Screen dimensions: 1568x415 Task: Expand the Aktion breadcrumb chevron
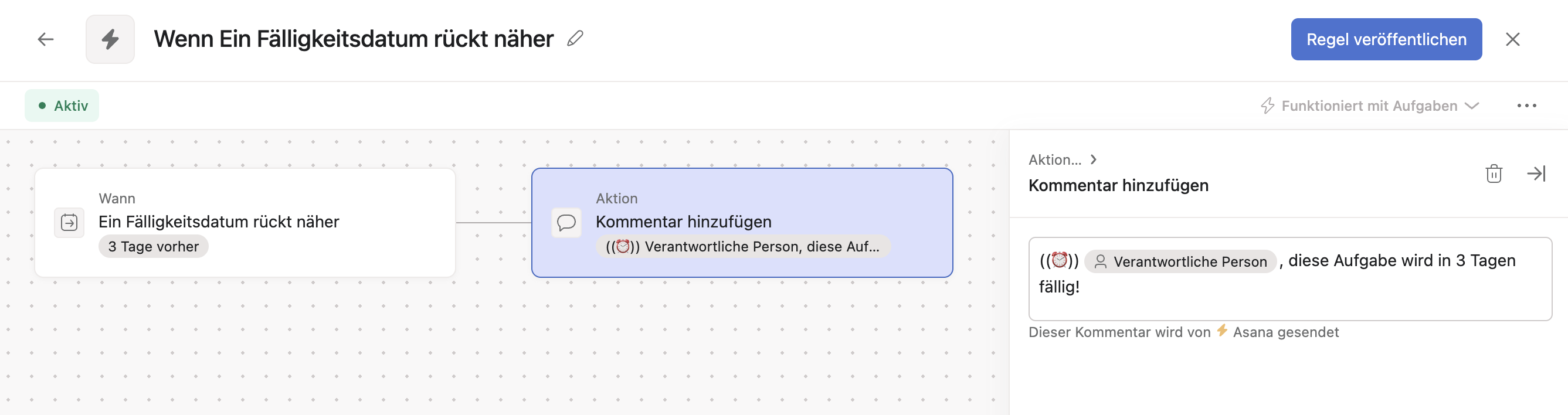[1094, 159]
